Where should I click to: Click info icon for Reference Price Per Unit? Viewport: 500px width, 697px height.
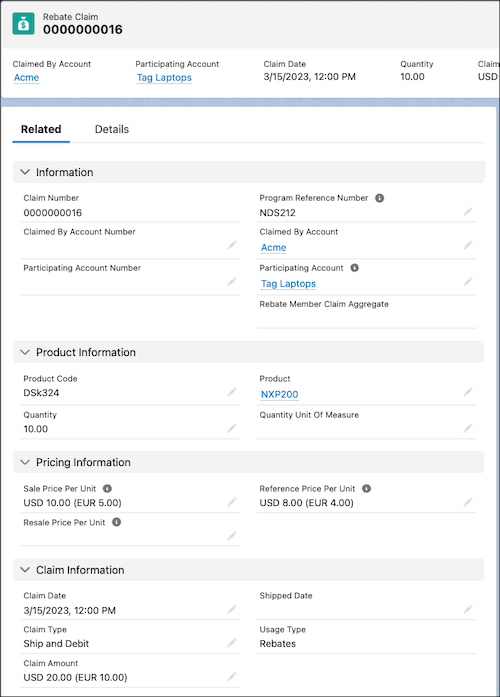click(x=366, y=489)
